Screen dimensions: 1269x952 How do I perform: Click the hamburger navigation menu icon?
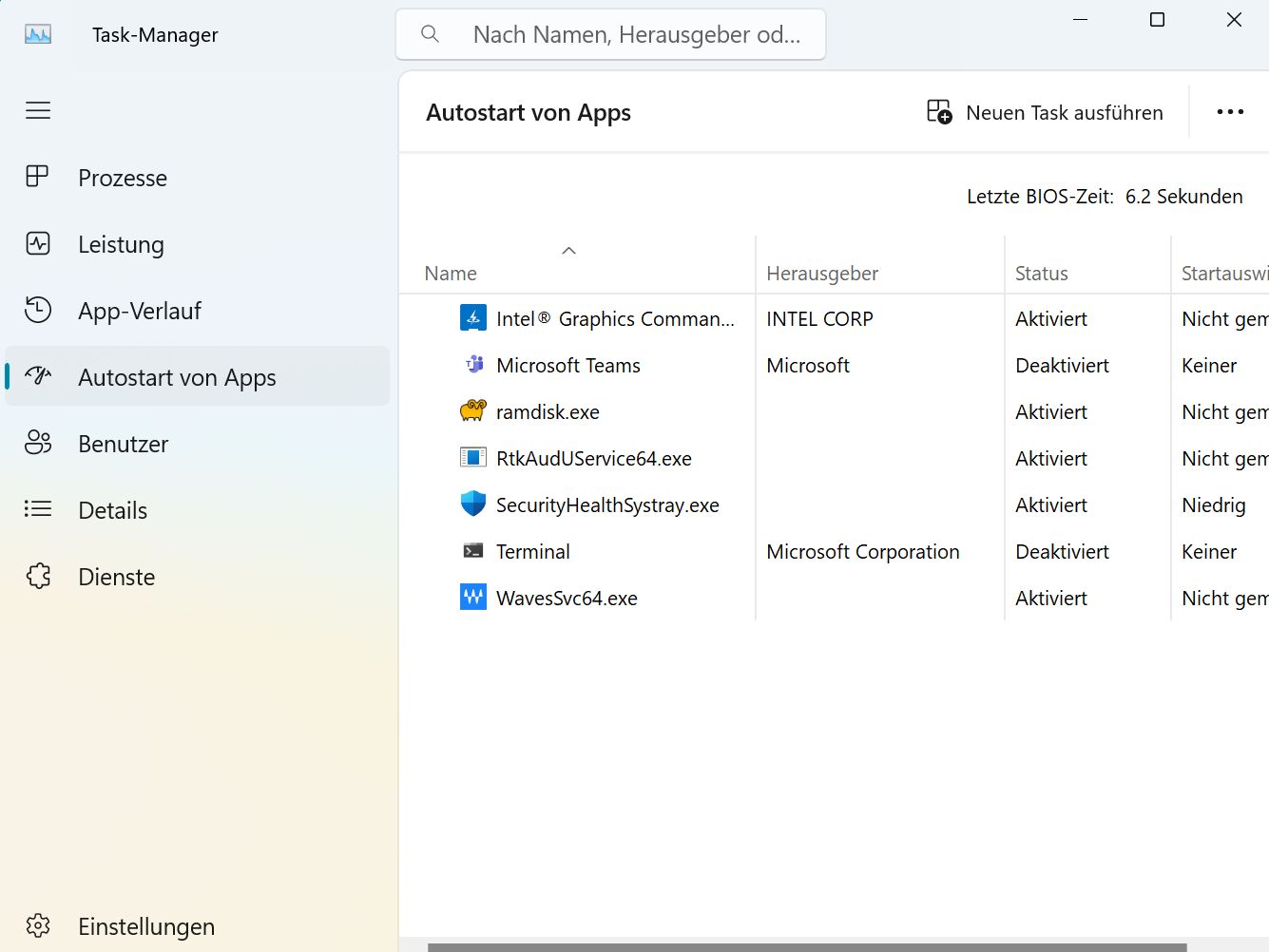pos(38,111)
